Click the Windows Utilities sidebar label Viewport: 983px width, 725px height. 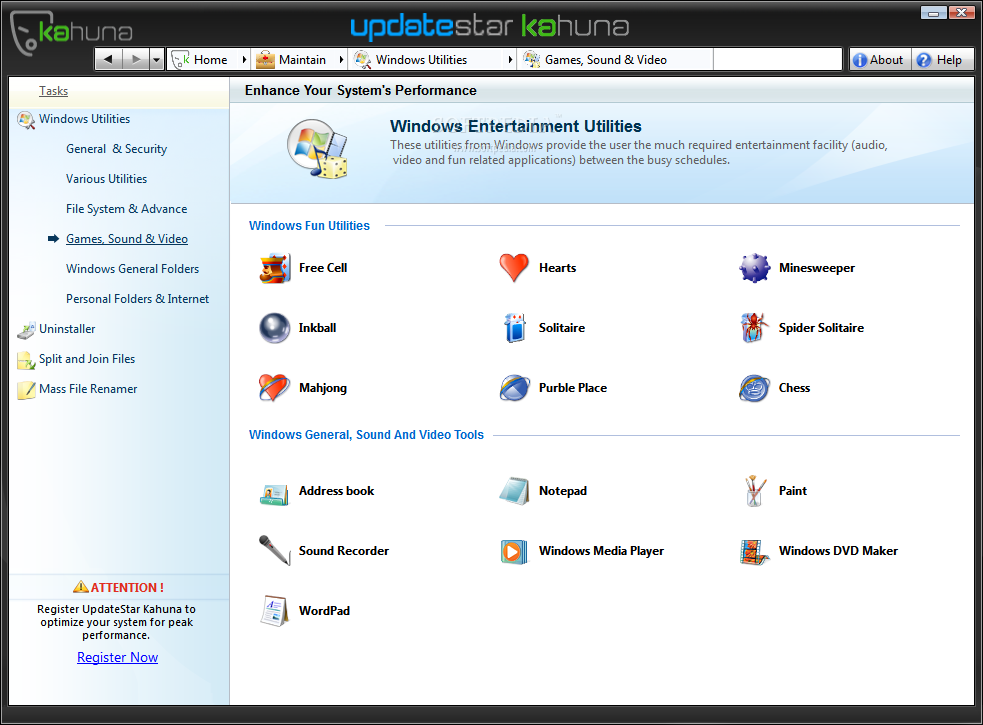[85, 119]
